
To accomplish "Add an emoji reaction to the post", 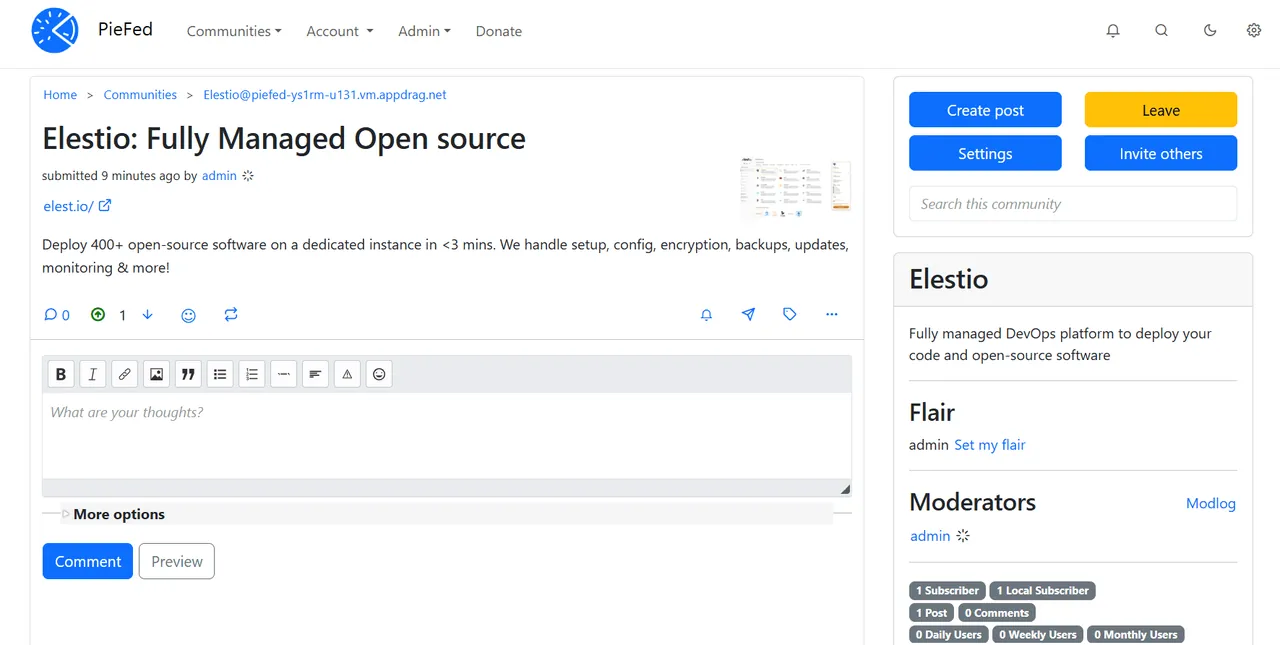I will click(x=188, y=315).
